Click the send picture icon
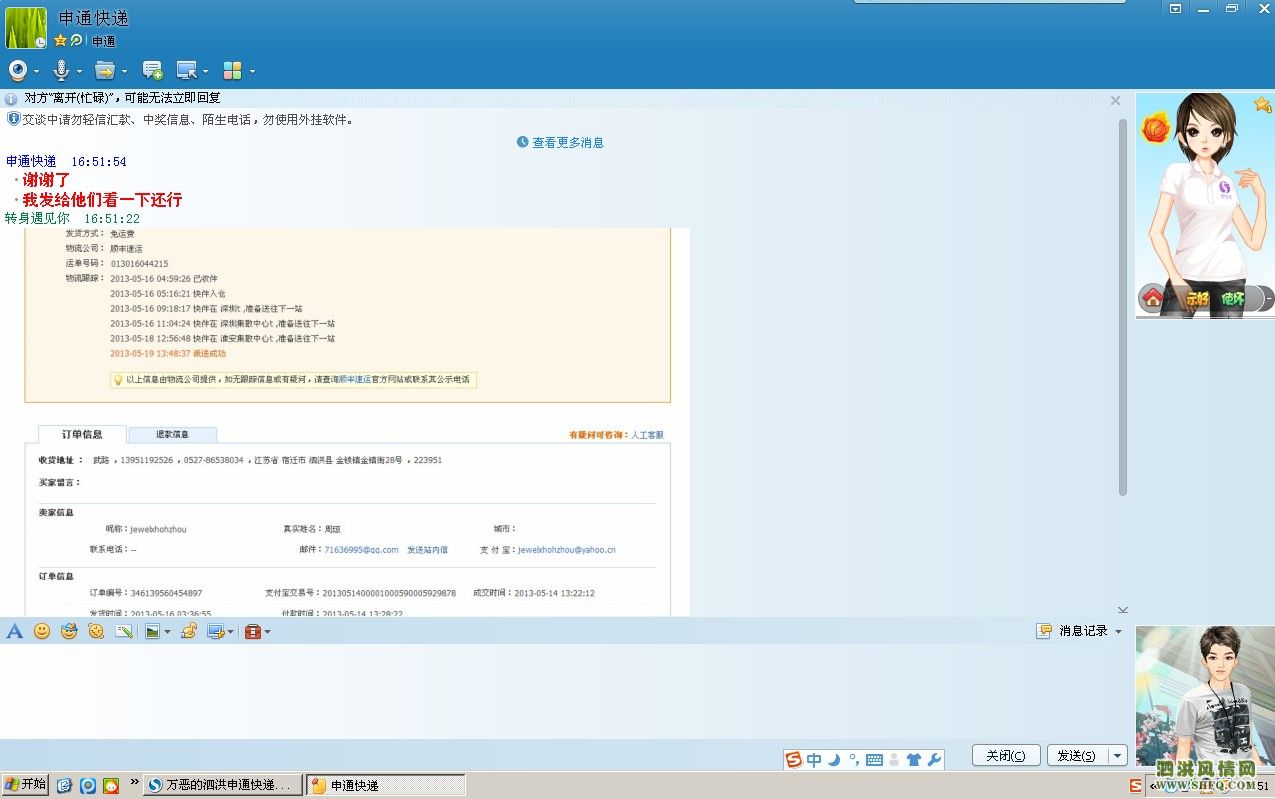Viewport: 1275px width, 799px height. click(x=152, y=631)
